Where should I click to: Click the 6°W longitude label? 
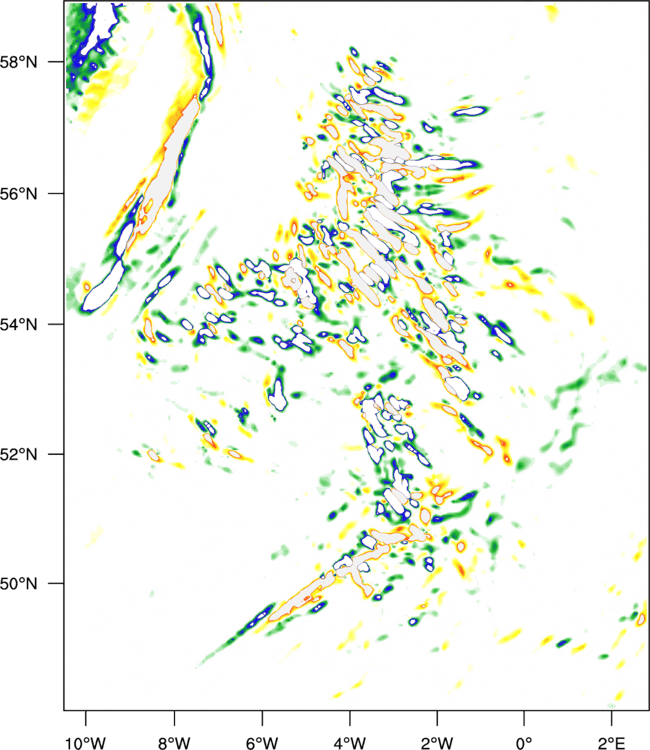click(262, 743)
